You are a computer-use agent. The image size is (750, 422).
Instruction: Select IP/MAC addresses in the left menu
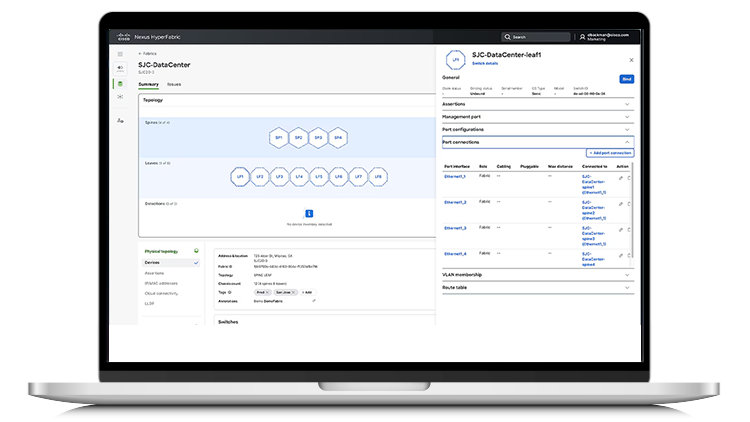161,283
